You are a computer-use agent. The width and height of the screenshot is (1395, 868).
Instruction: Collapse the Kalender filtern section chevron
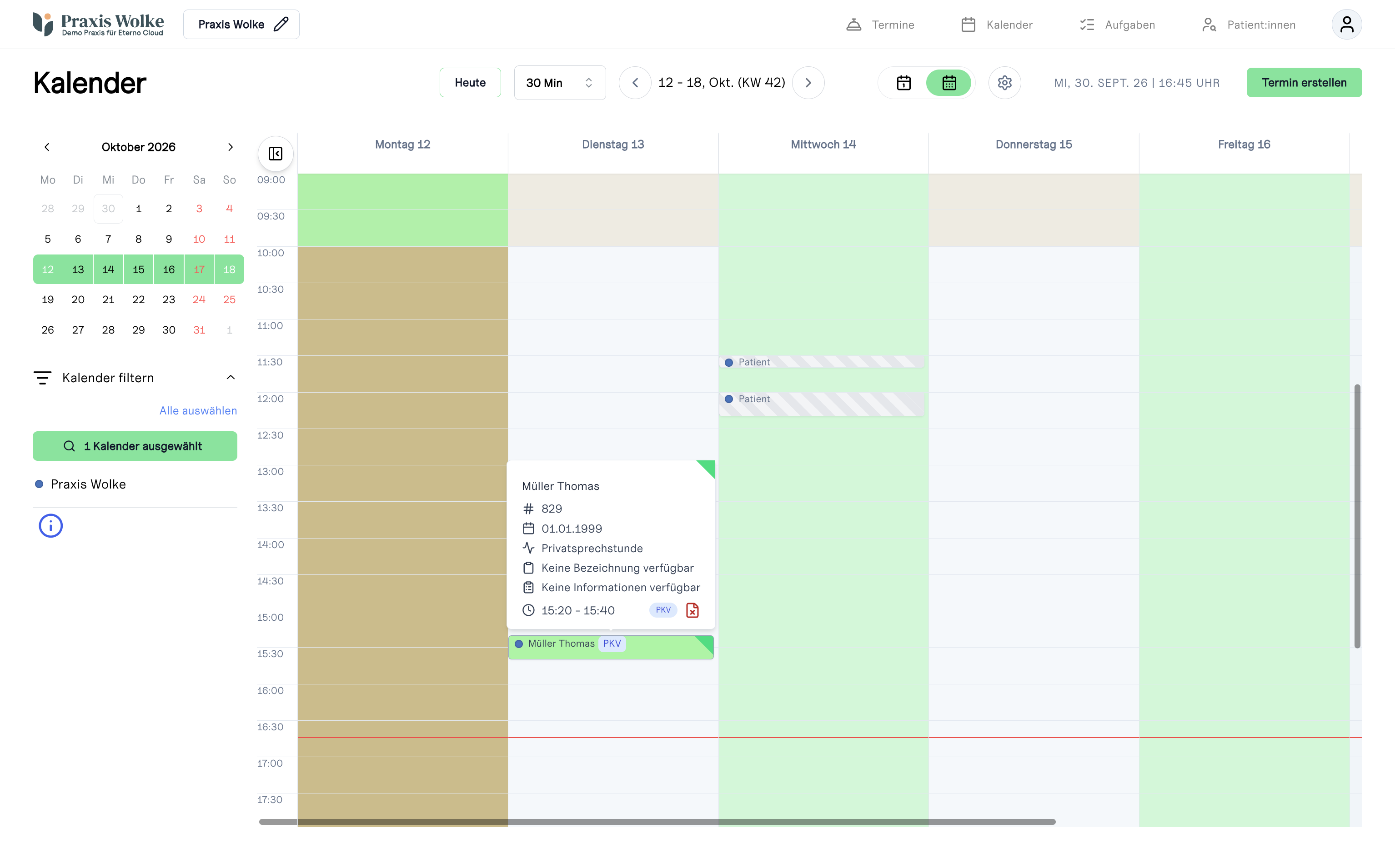pyautogui.click(x=230, y=378)
